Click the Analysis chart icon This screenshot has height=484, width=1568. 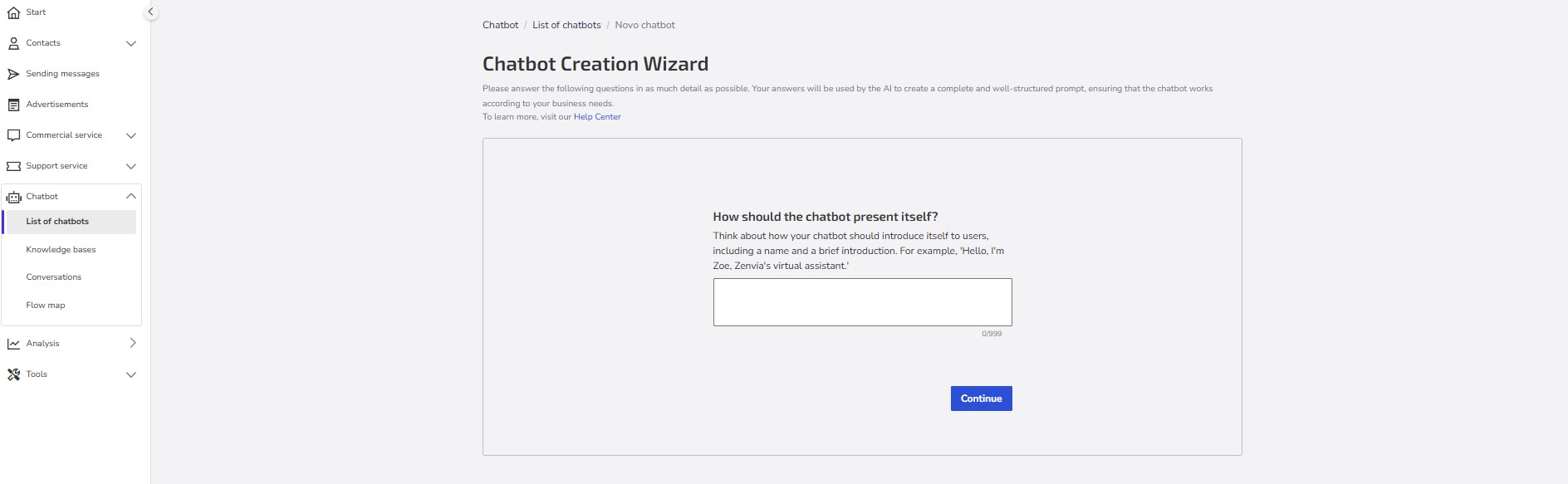click(13, 344)
